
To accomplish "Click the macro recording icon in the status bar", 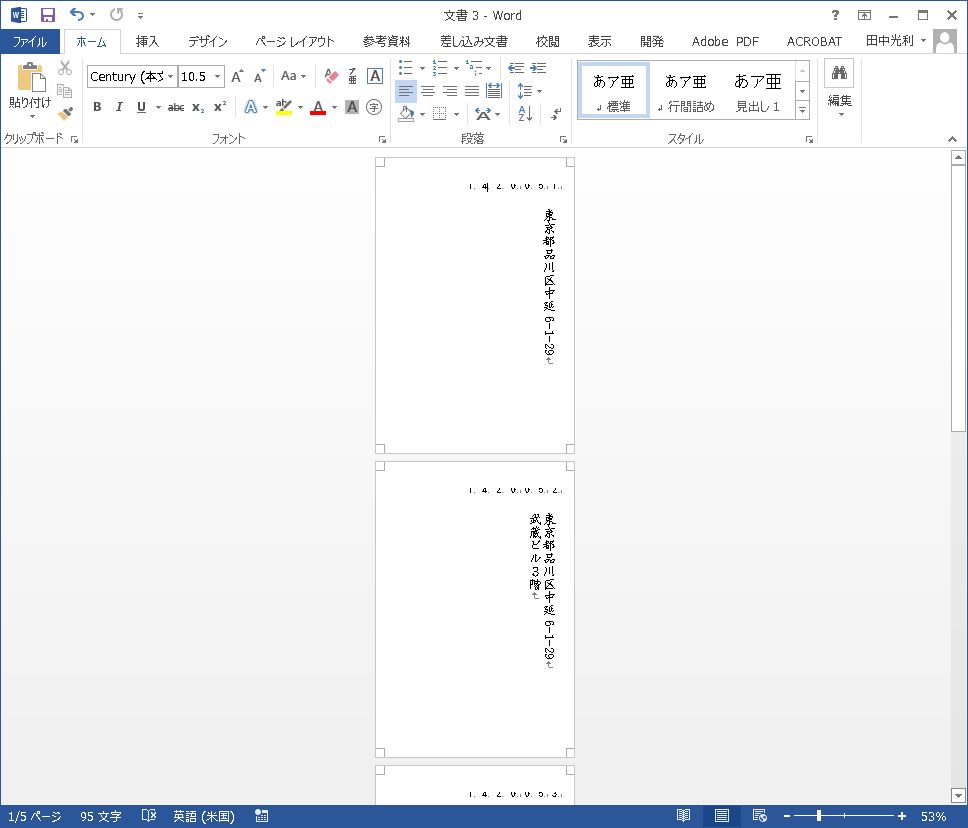I will (x=262, y=816).
